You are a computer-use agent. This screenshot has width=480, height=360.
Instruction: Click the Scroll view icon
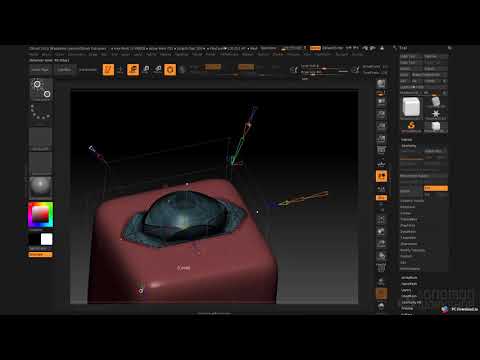tap(381, 102)
